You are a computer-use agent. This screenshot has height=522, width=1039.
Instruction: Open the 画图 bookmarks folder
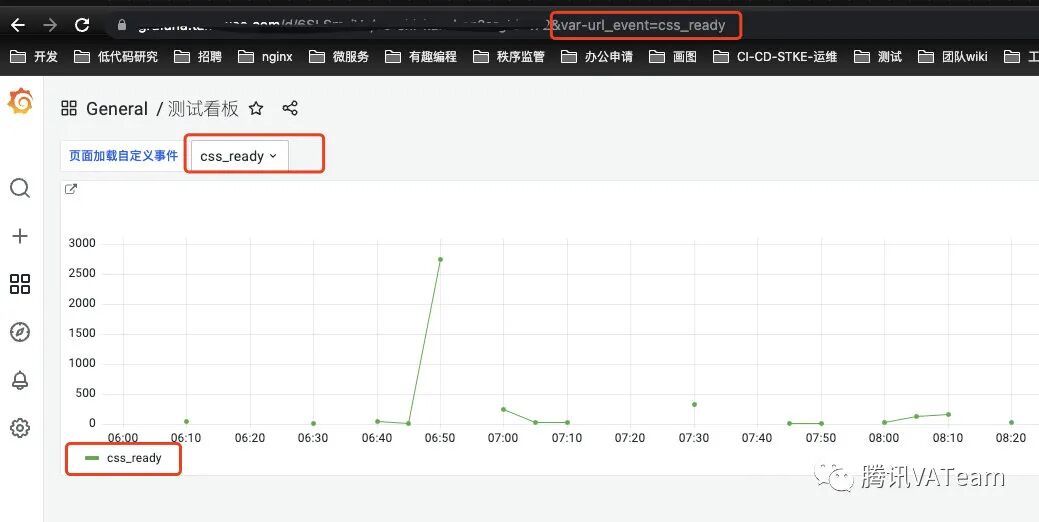(673, 57)
